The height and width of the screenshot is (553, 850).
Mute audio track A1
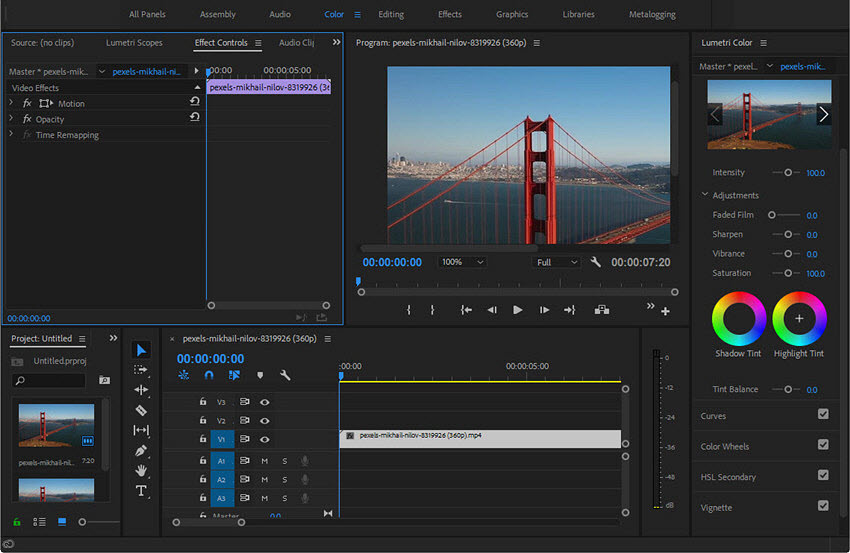pyautogui.click(x=265, y=461)
